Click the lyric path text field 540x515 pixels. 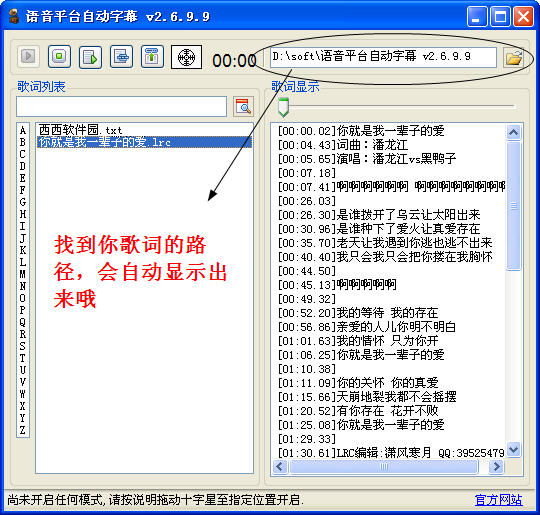pos(383,57)
